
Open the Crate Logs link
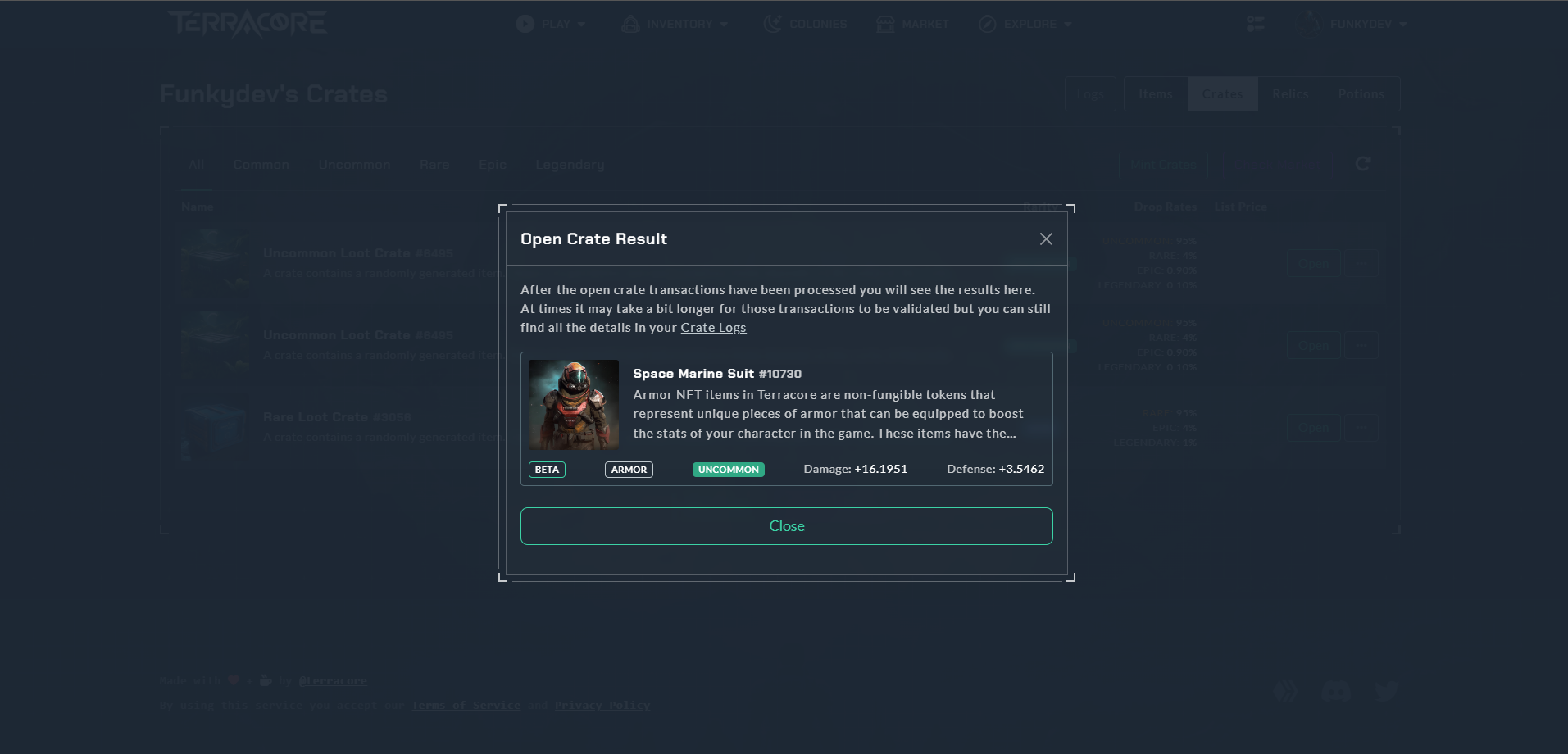click(713, 328)
